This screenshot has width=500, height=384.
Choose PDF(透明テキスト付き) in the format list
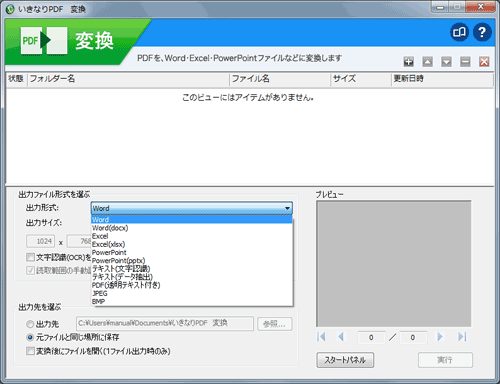[x=192, y=285]
